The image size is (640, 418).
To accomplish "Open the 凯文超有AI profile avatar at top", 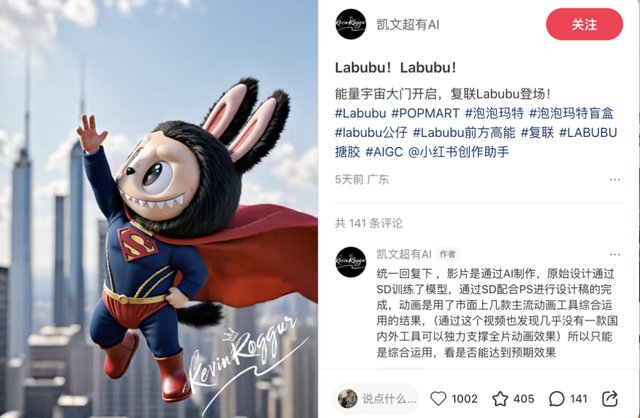I will point(351,24).
